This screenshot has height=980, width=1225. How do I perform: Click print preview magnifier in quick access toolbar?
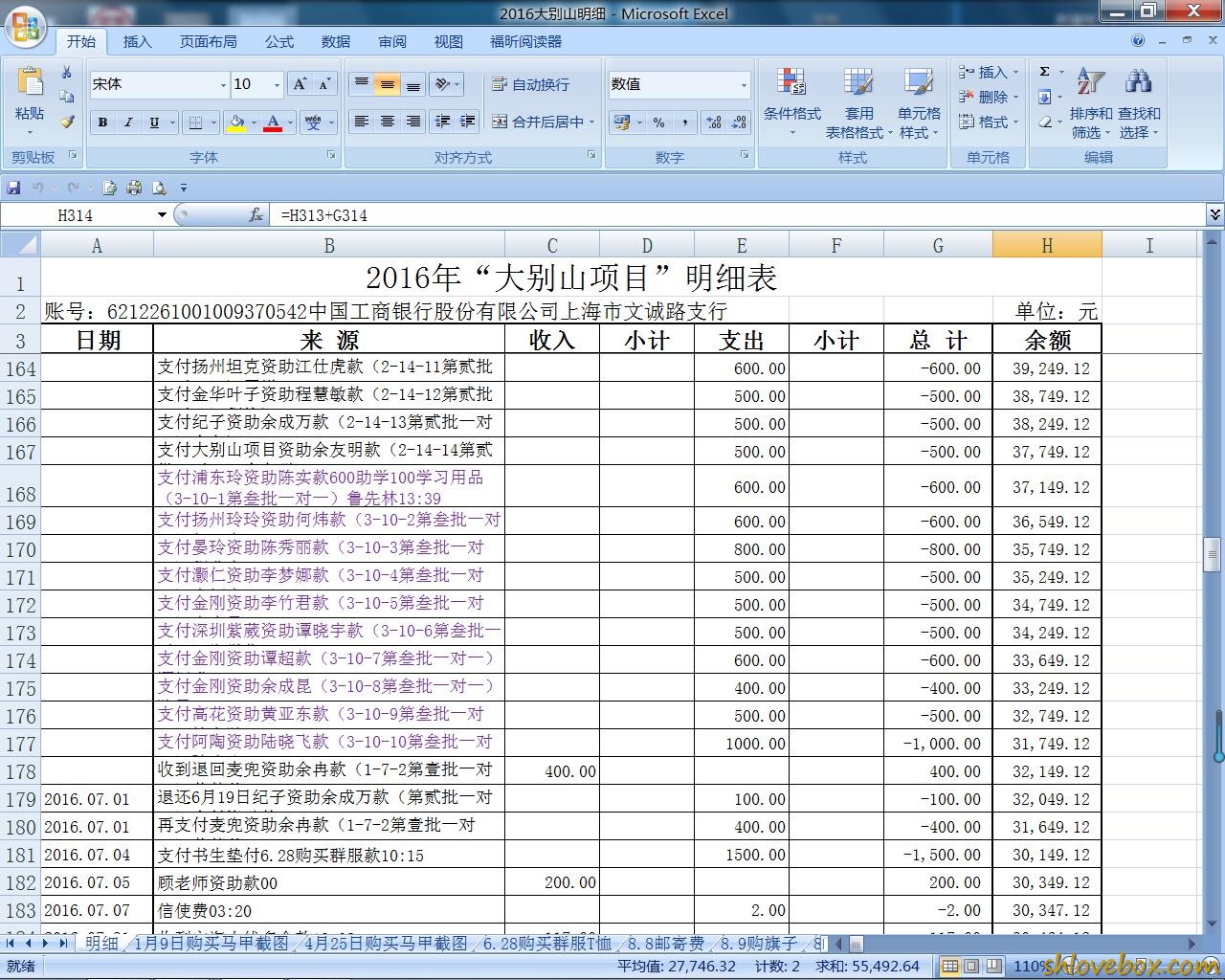click(x=159, y=188)
